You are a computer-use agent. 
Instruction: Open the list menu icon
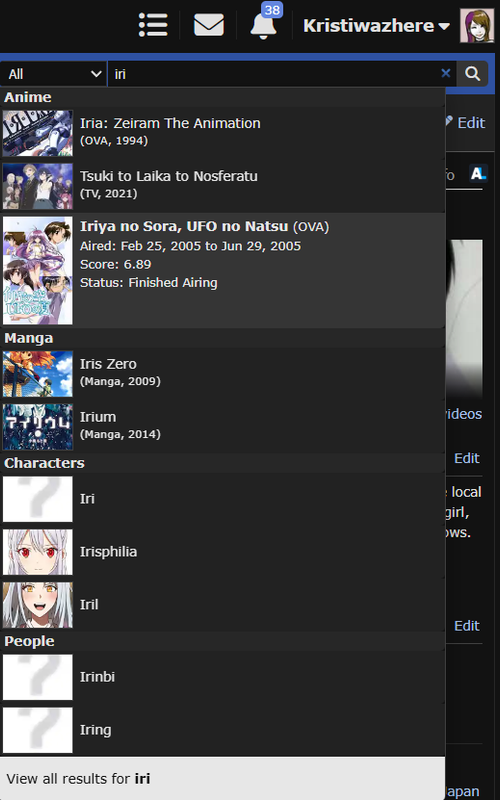153,24
